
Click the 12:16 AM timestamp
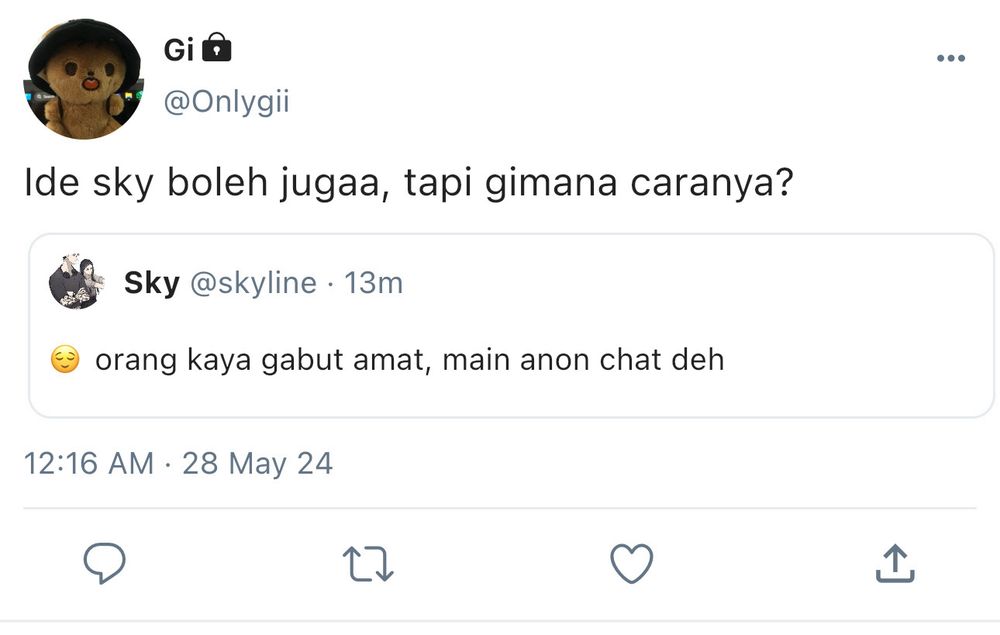pyautogui.click(x=88, y=464)
